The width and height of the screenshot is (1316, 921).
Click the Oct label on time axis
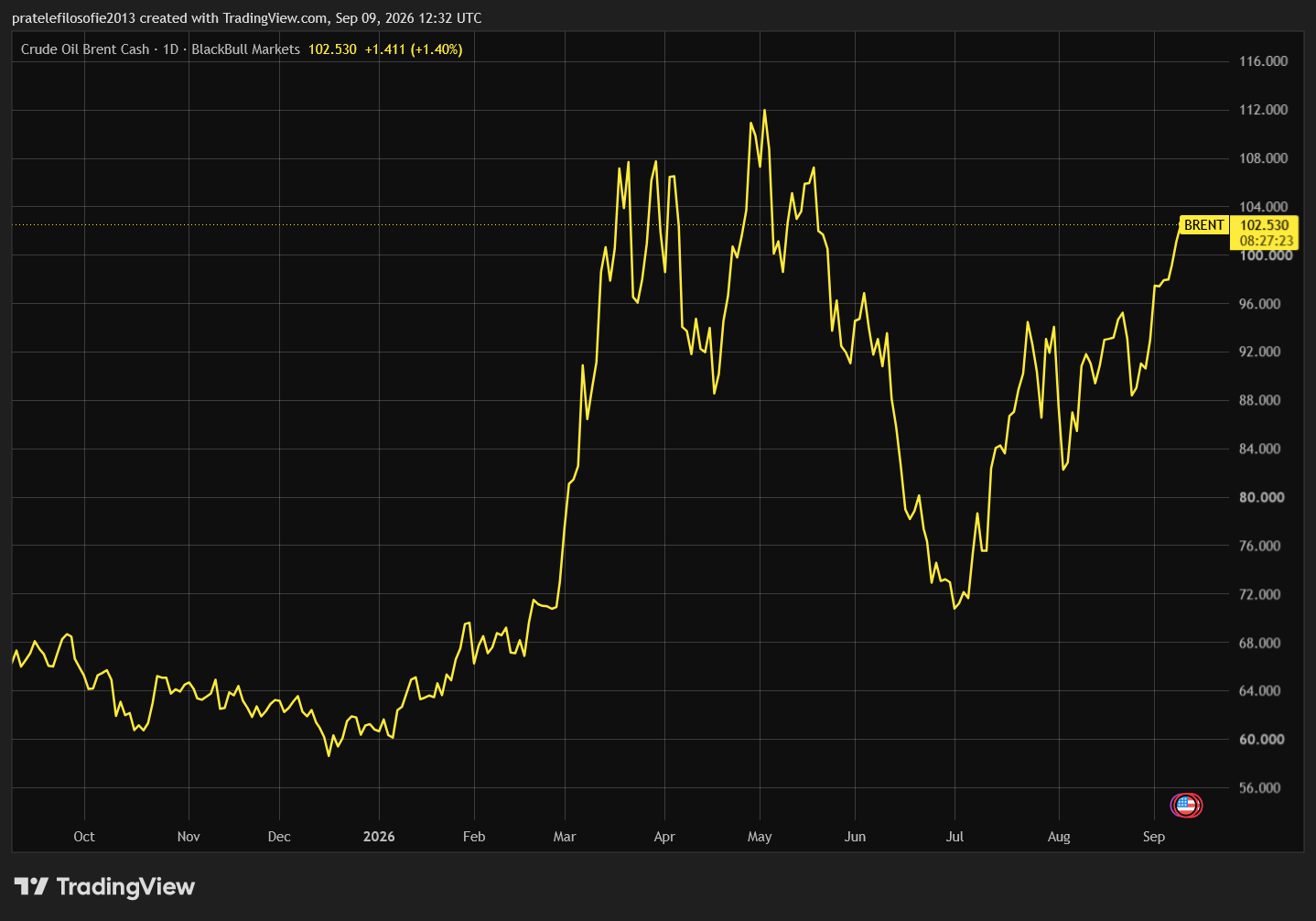tap(84, 837)
